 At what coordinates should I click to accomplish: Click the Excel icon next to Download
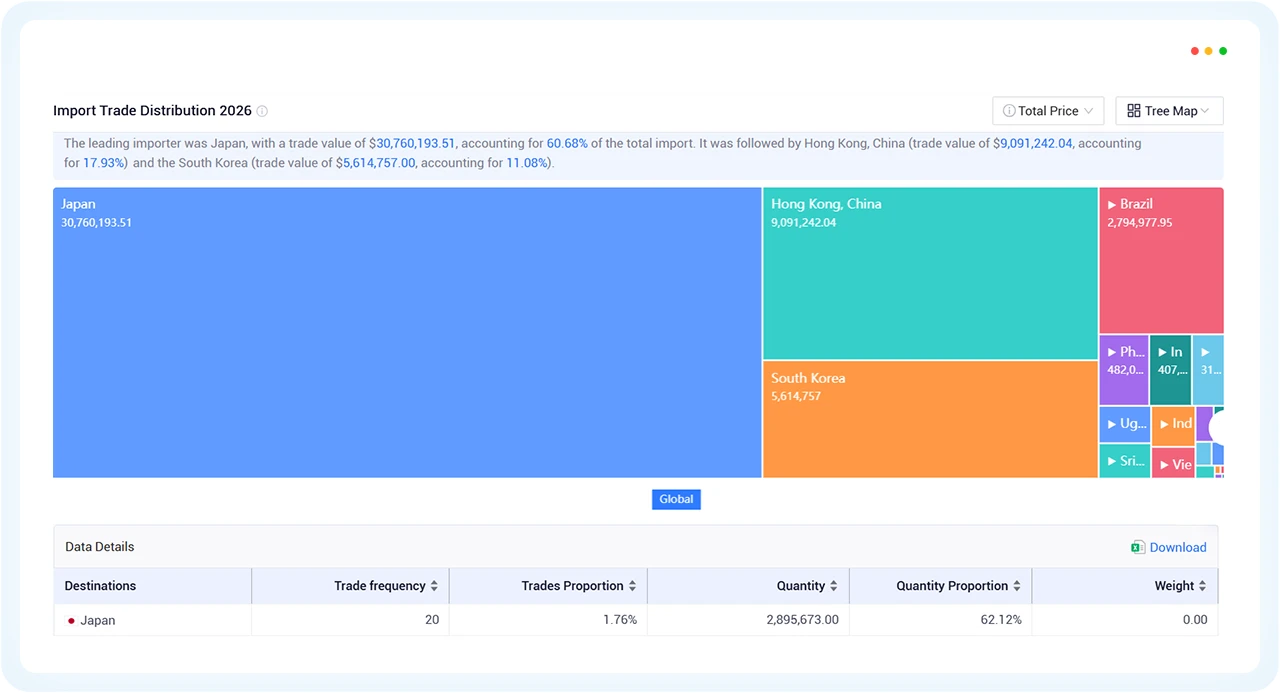click(x=1138, y=547)
